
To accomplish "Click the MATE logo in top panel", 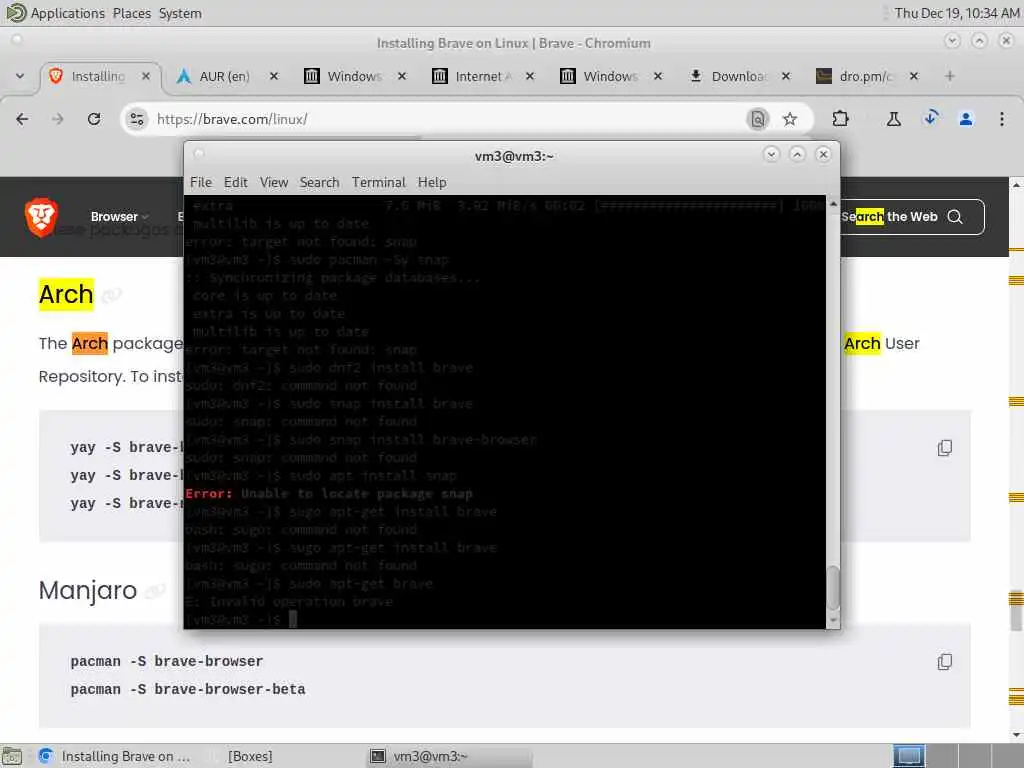I will pos(16,12).
